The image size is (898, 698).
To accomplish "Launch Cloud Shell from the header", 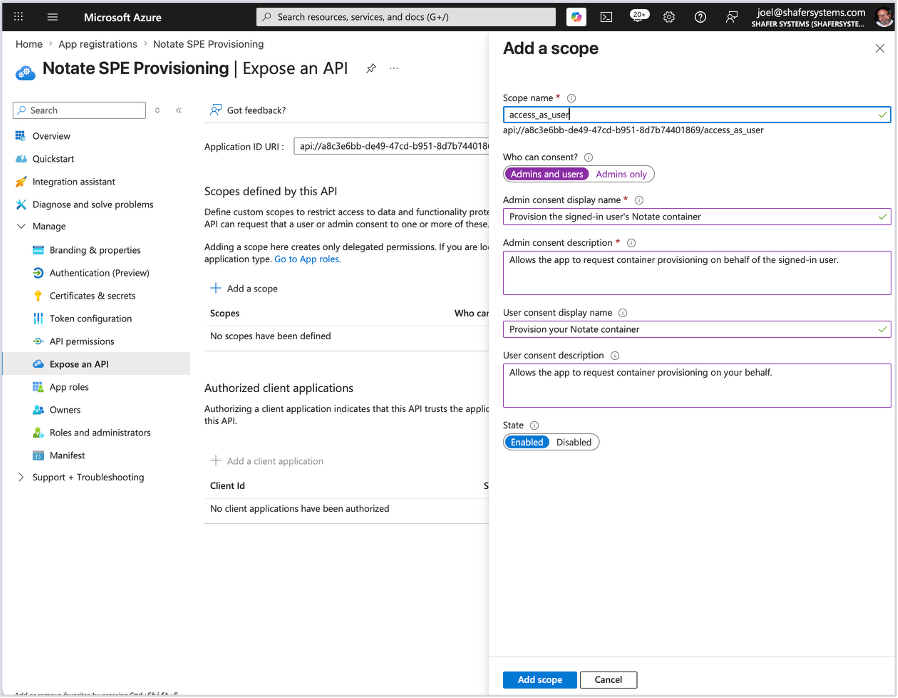I will tap(606, 17).
